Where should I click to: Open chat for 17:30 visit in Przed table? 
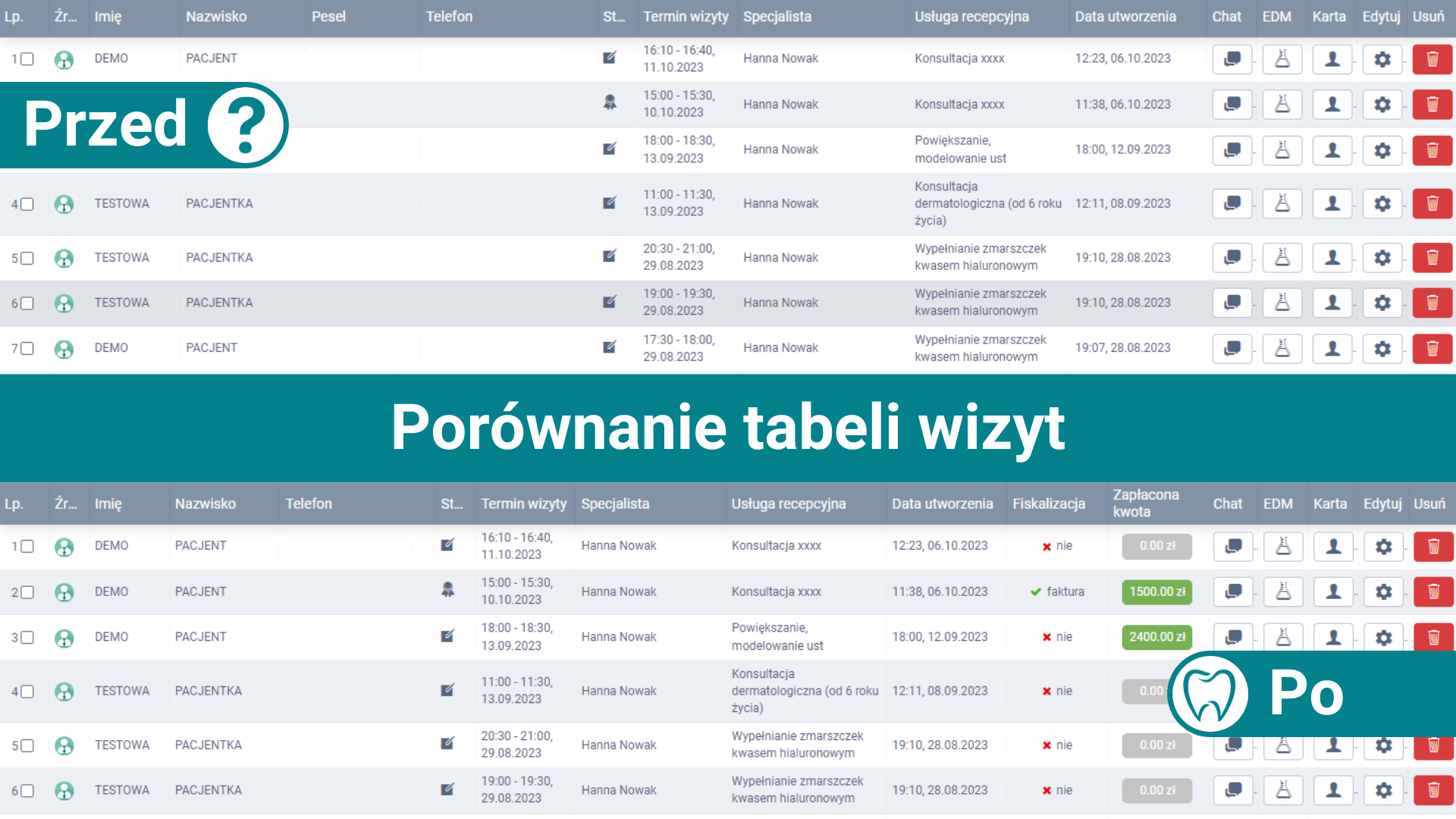pos(1232,348)
